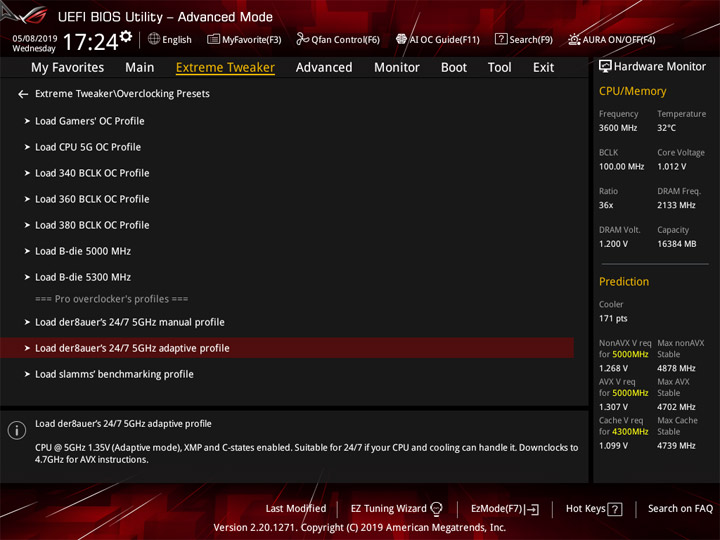This screenshot has height=540, width=720.
Task: Open the MyFavorite(F3) list icon
Action: coord(213,39)
